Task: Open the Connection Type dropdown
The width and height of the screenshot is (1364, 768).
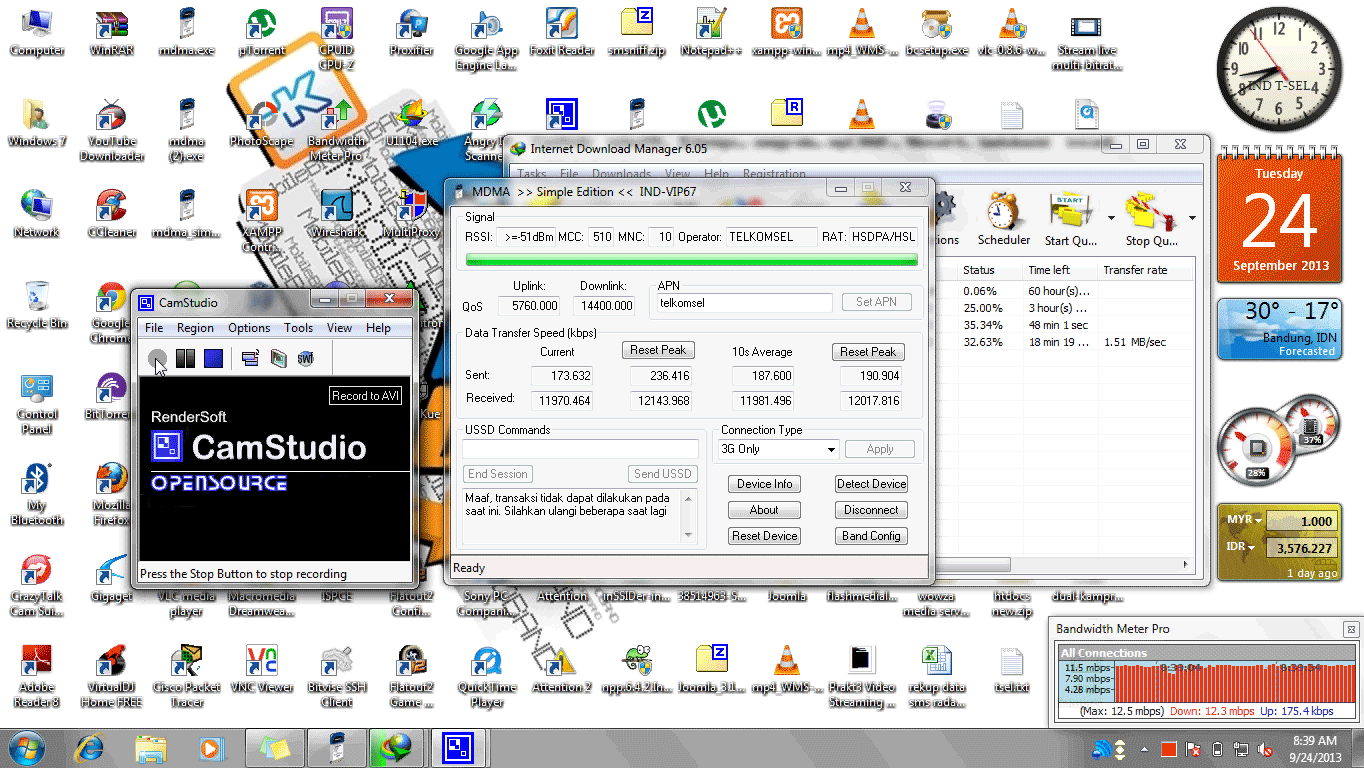Action: [778, 450]
